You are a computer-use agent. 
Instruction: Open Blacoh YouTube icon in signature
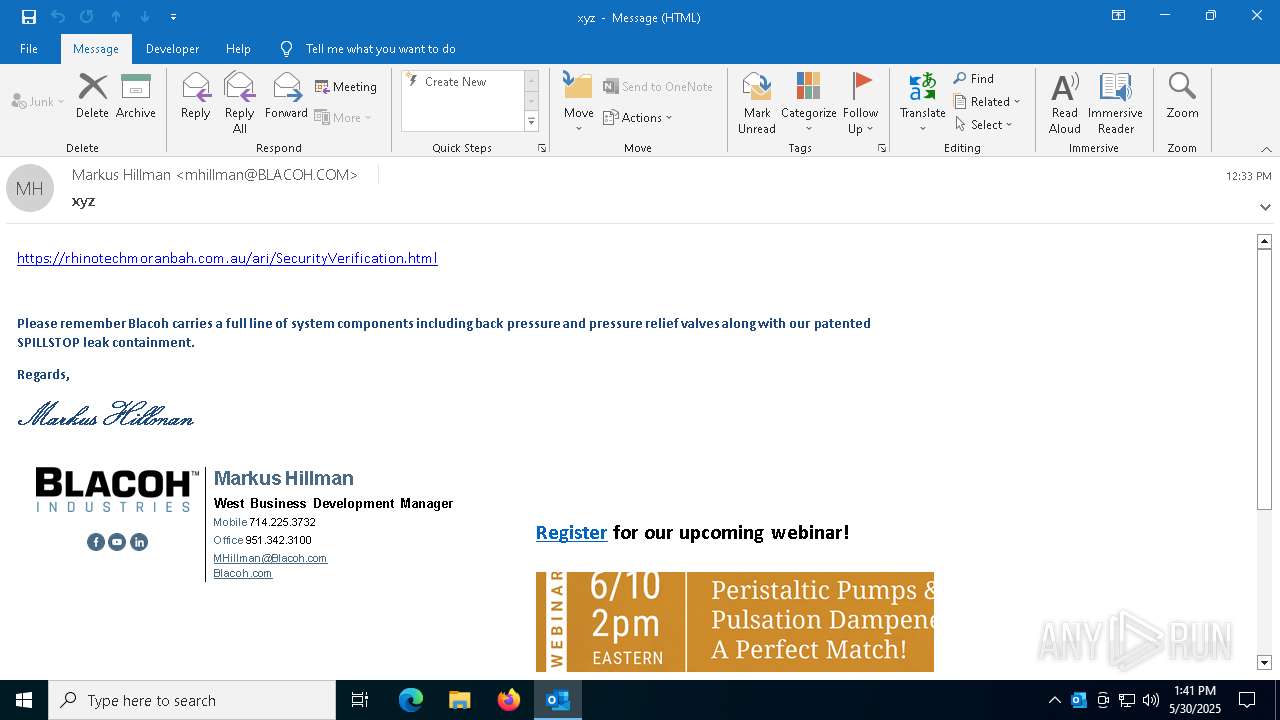pos(117,542)
